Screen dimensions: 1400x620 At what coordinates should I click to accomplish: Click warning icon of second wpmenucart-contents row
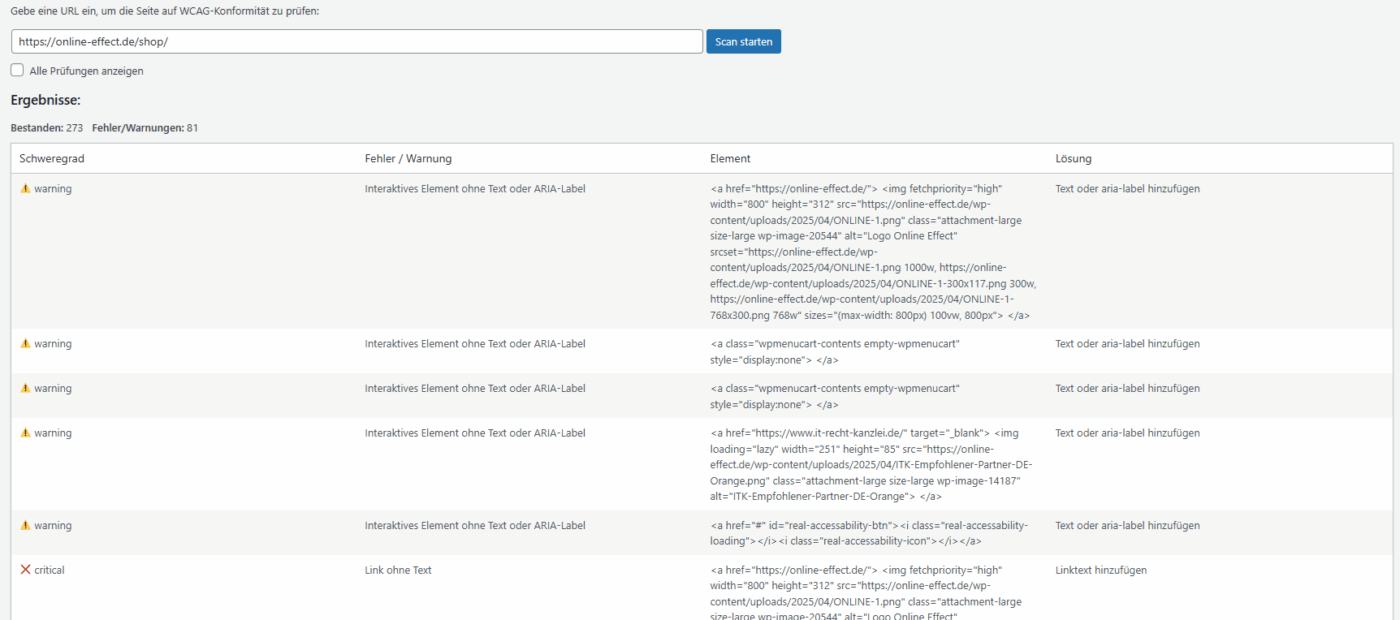tap(25, 388)
